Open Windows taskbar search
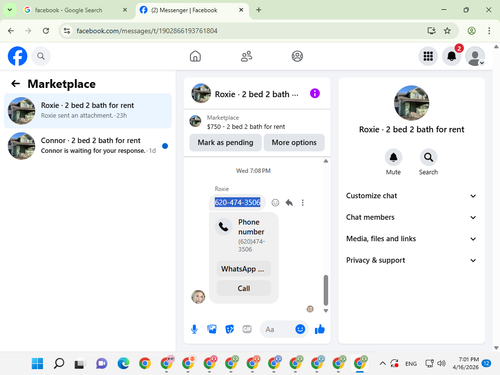Viewport: 500px width, 375px height. point(59,363)
